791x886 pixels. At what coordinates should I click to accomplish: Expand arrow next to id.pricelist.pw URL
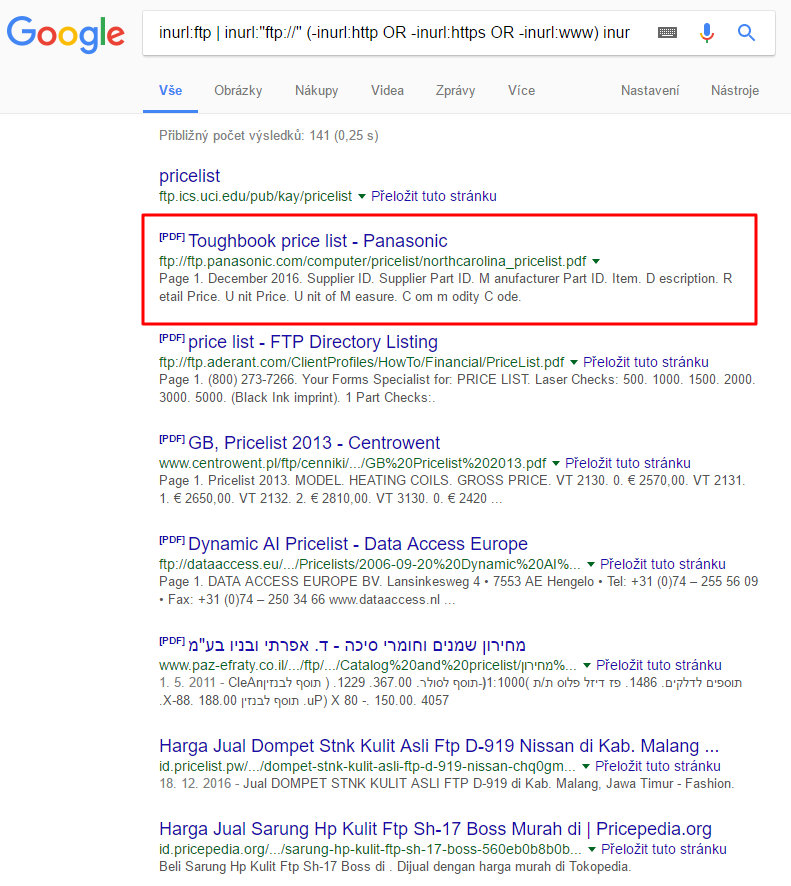(x=585, y=767)
